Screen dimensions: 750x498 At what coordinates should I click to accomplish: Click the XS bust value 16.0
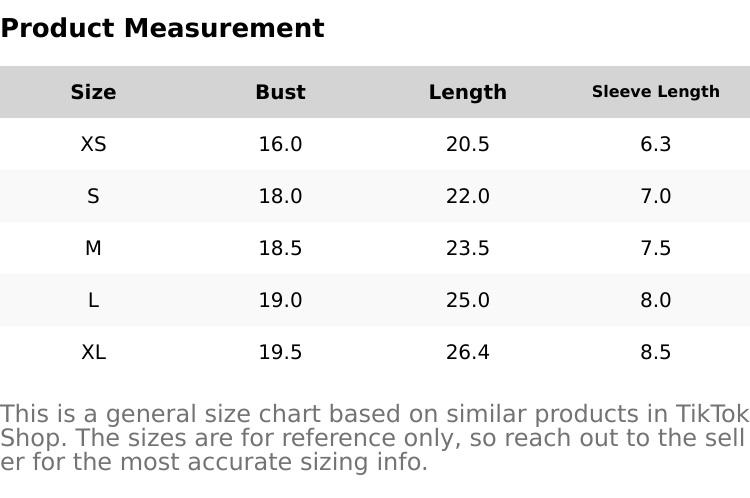pos(280,144)
